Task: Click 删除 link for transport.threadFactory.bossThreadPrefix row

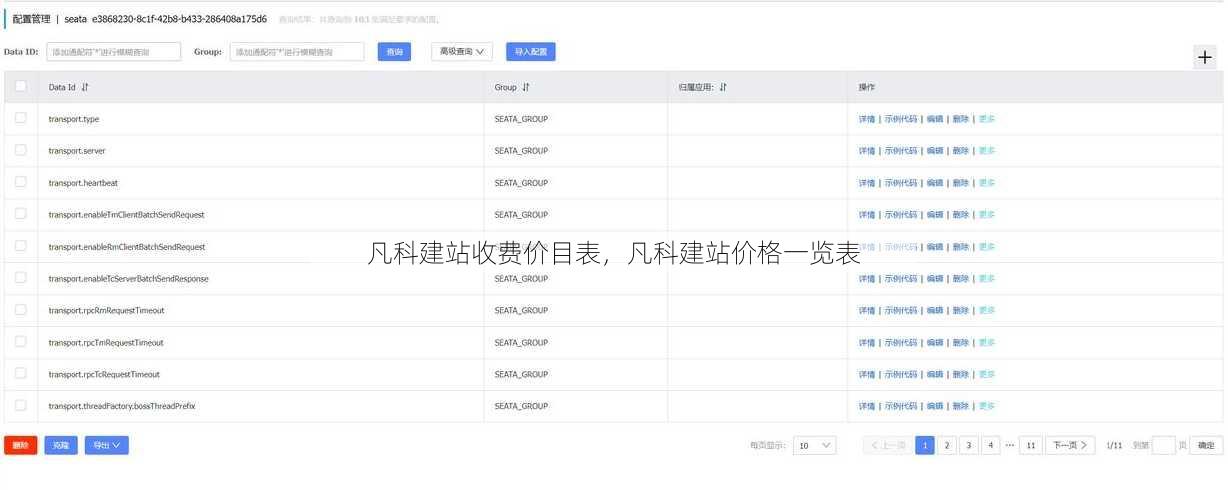Action: 961,407
